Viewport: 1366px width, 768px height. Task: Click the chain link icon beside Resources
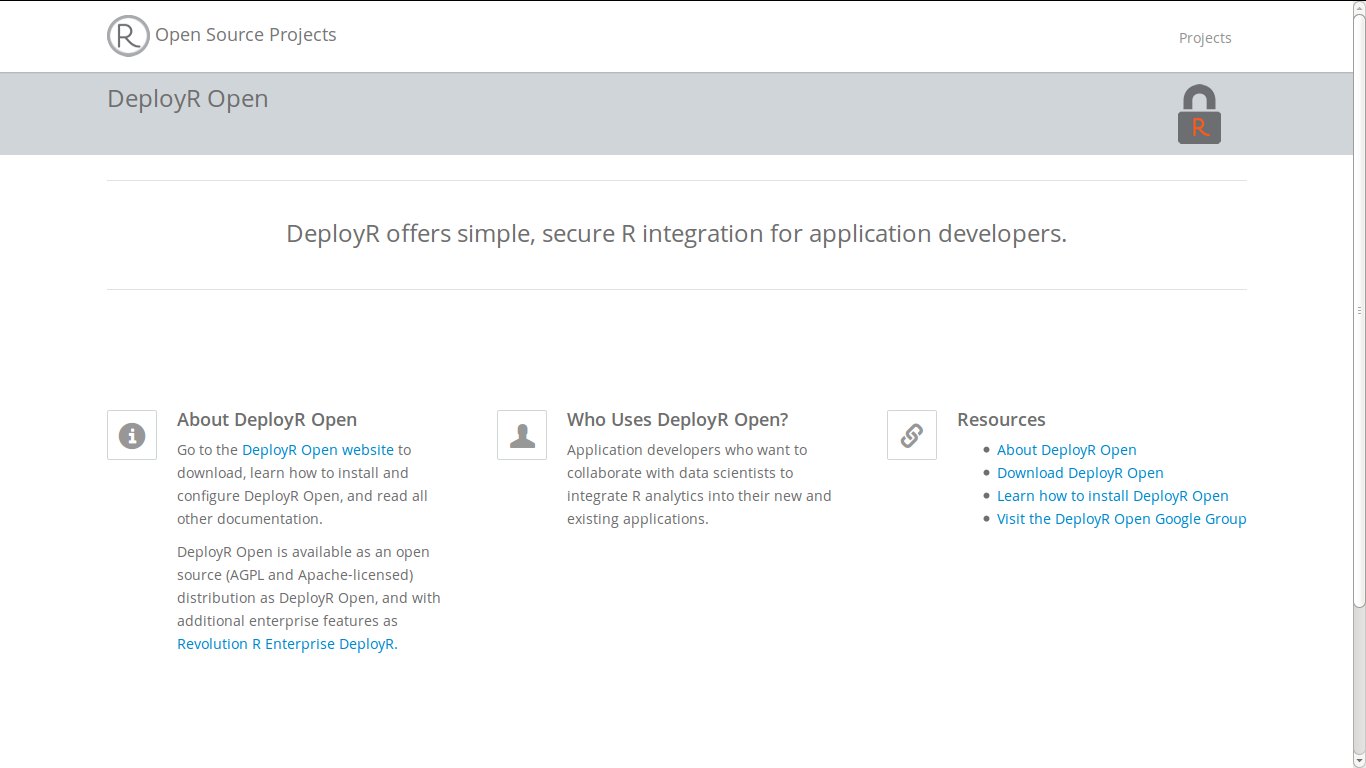912,435
